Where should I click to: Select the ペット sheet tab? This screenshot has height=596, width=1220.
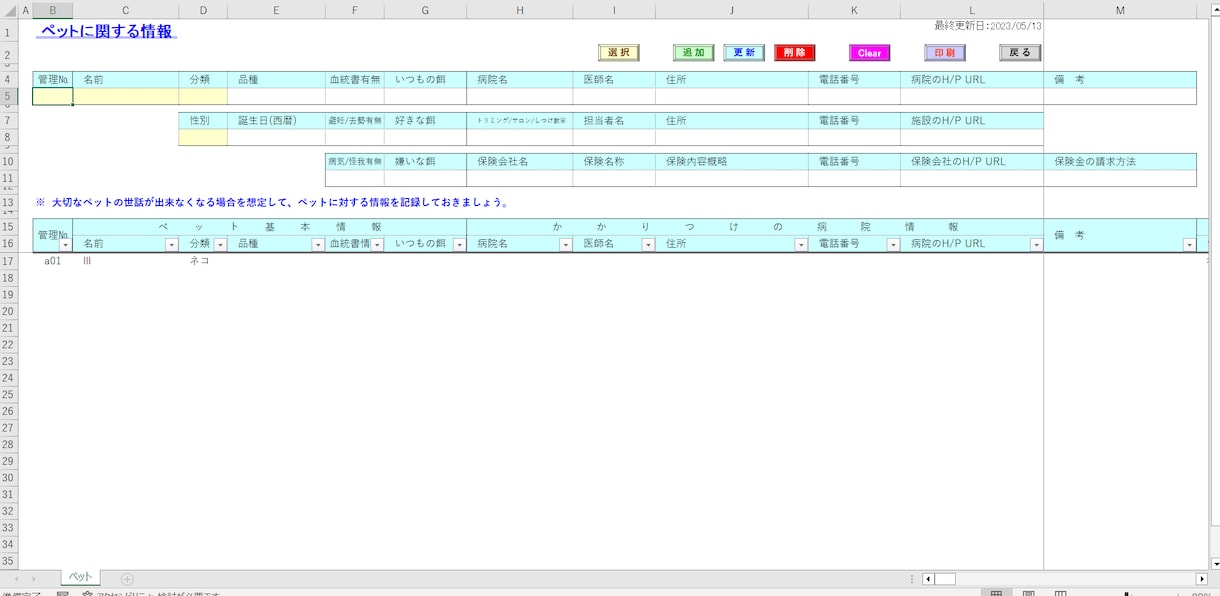click(80, 578)
